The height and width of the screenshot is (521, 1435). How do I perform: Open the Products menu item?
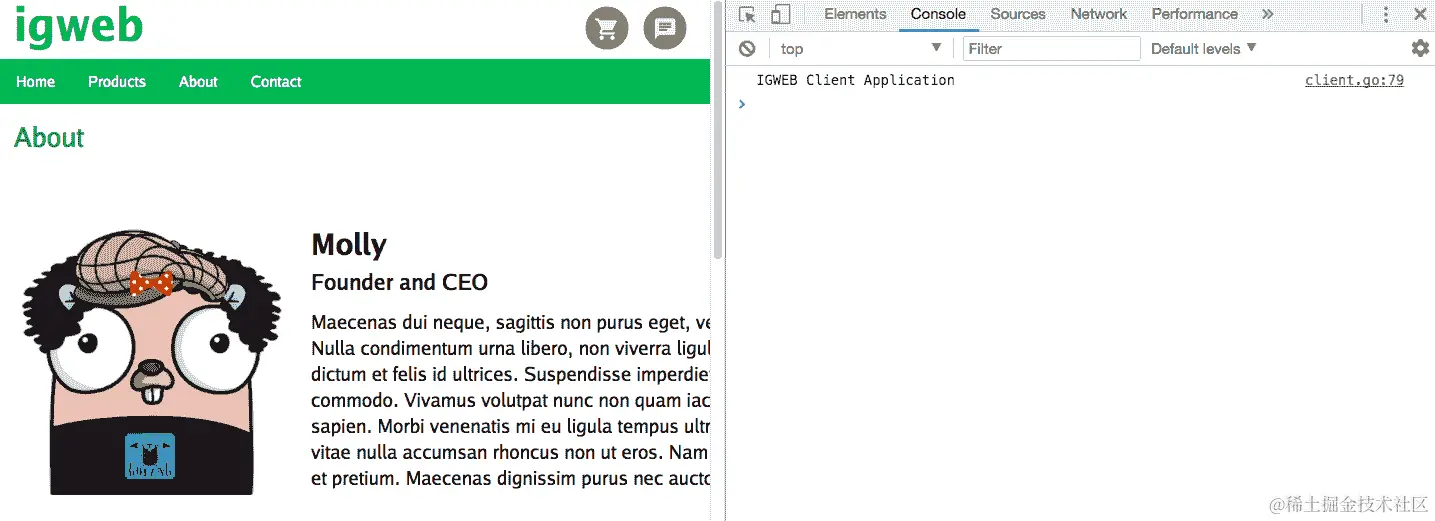click(x=117, y=82)
